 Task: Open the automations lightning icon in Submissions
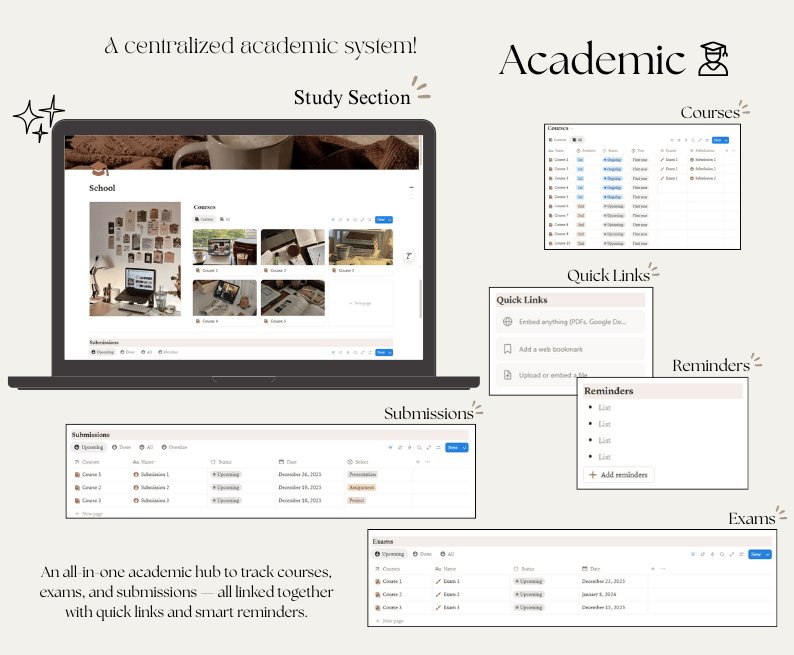tap(410, 447)
